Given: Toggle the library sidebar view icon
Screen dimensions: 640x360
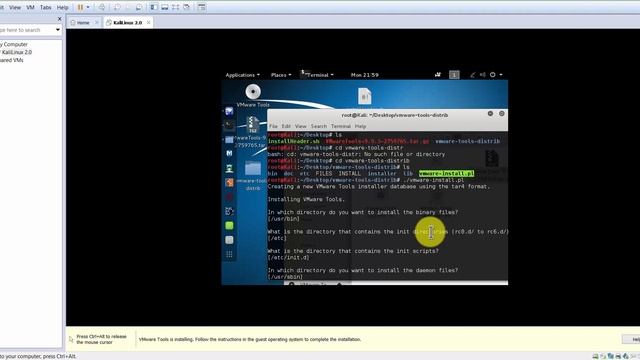Looking at the screenshot, I should (154, 7).
